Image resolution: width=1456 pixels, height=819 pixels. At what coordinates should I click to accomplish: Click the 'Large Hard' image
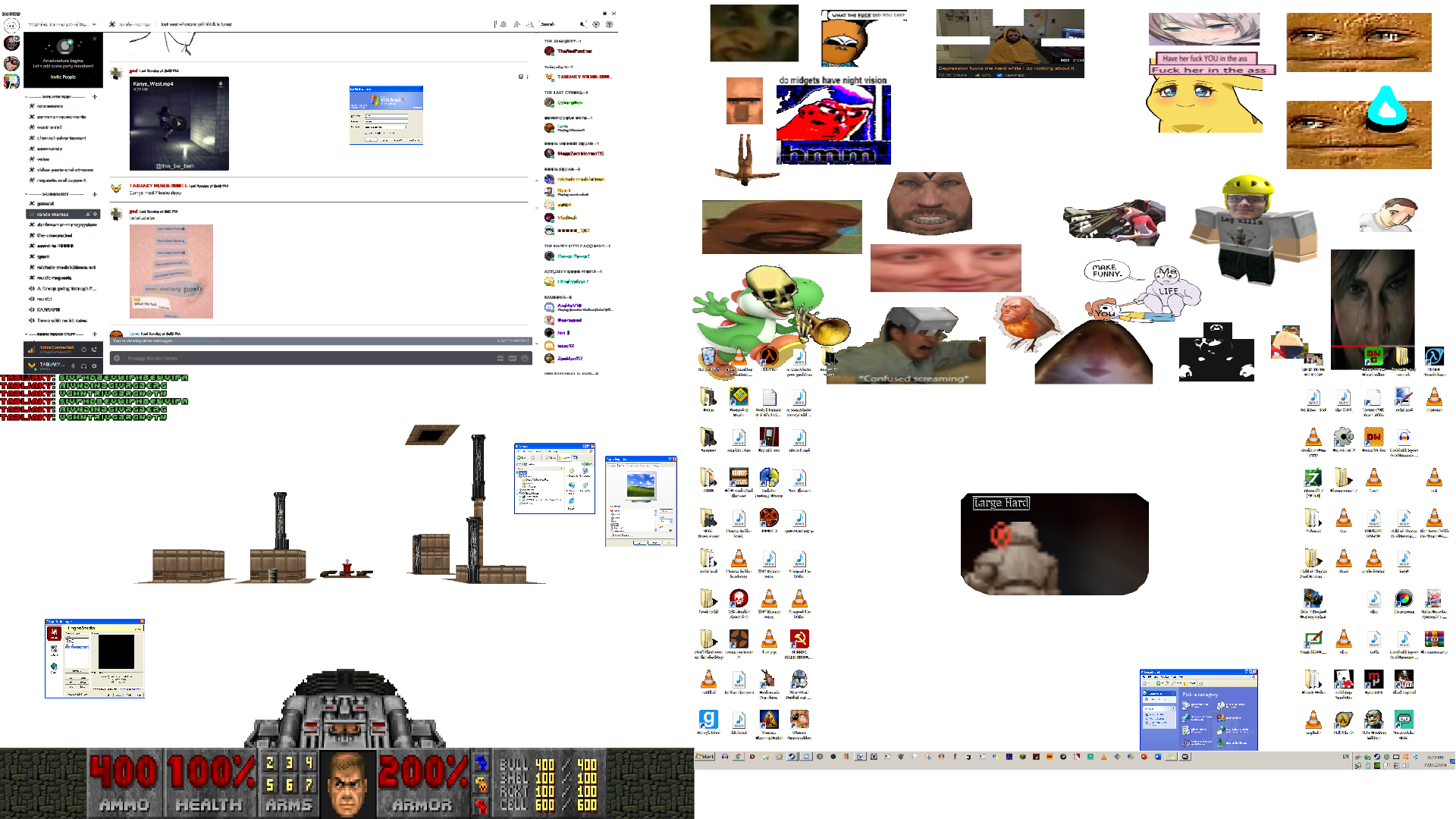1054,544
